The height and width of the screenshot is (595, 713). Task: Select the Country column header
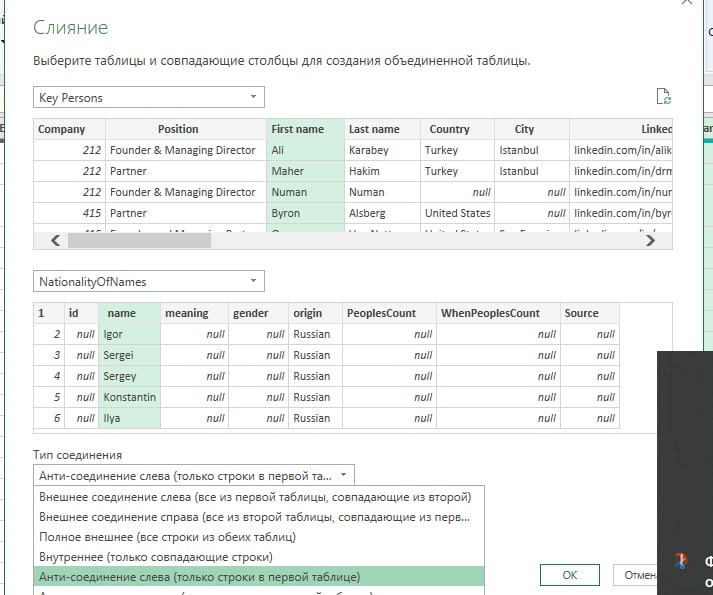tap(457, 129)
